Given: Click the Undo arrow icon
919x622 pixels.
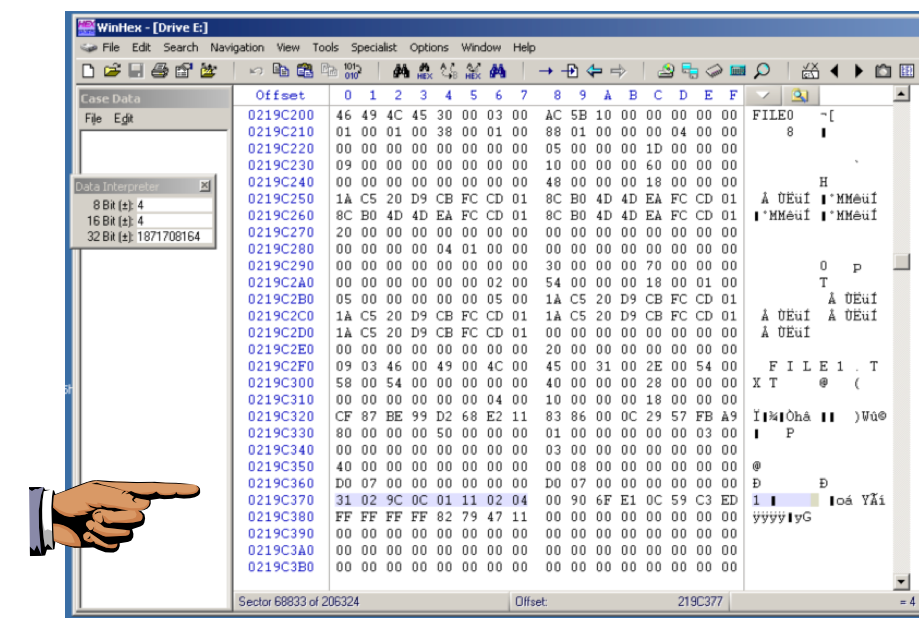Looking at the screenshot, I should tap(256, 71).
